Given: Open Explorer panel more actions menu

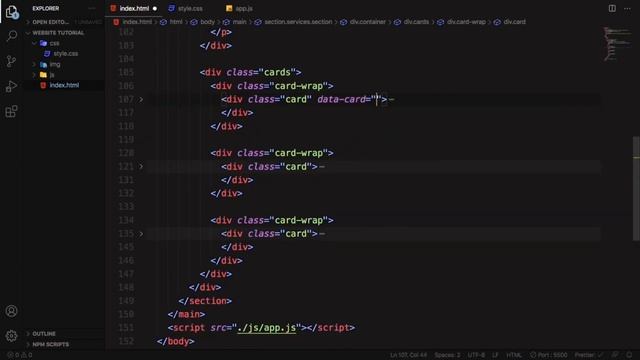Looking at the screenshot, I should click(92, 8).
